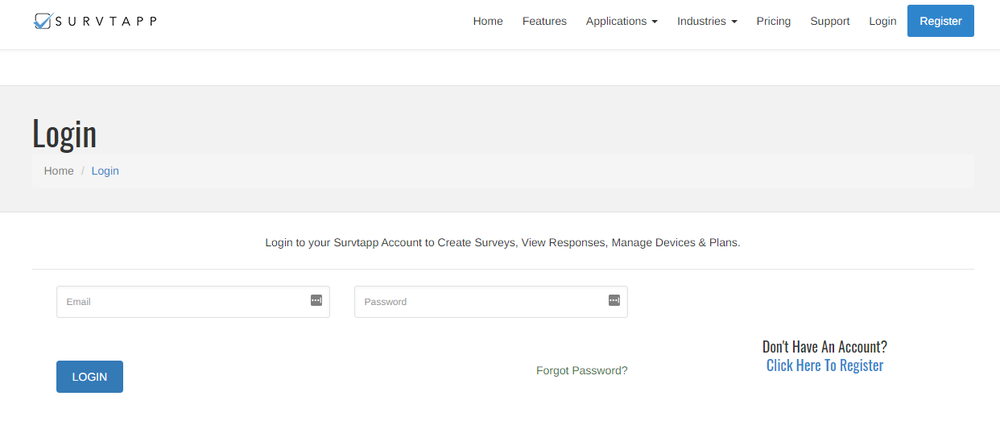Open the Applications dropdown menu
The height and width of the screenshot is (437, 1000).
[x=621, y=21]
